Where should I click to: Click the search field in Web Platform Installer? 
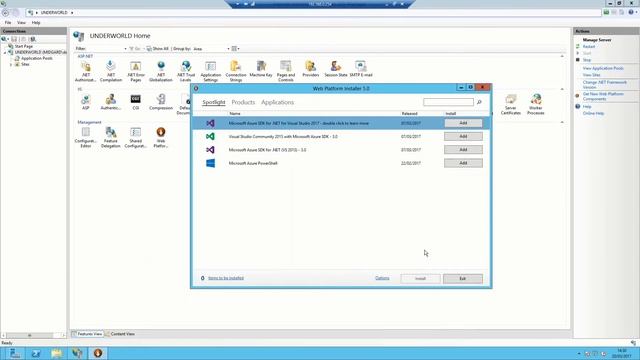coord(449,102)
